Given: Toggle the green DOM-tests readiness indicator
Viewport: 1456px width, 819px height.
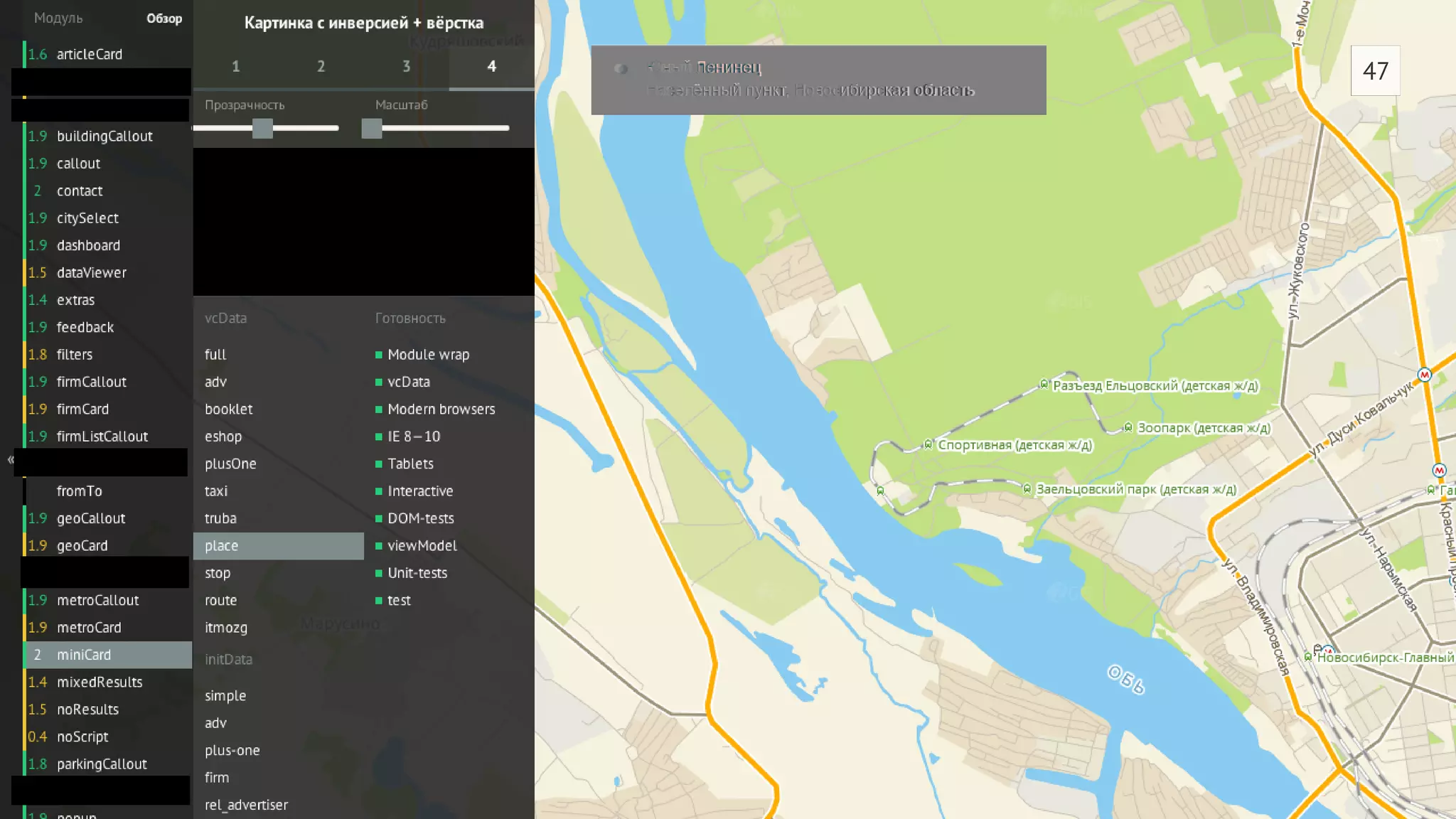Looking at the screenshot, I should [x=379, y=519].
